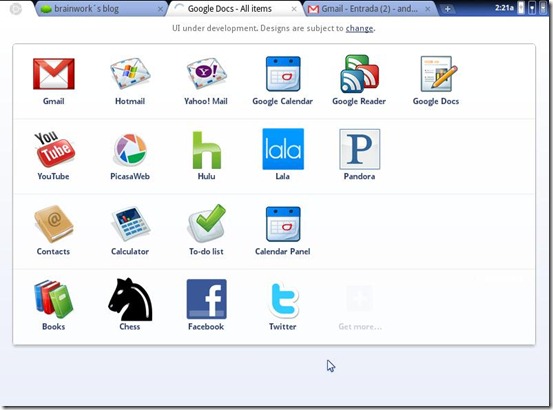Launch the Books app icon
The image size is (553, 410).
[54, 299]
